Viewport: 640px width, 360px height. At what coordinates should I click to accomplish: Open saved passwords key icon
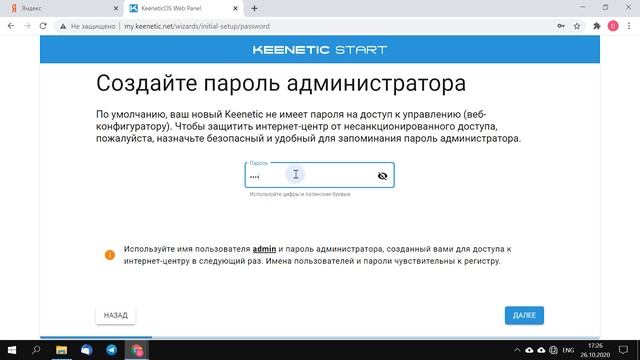click(x=561, y=26)
